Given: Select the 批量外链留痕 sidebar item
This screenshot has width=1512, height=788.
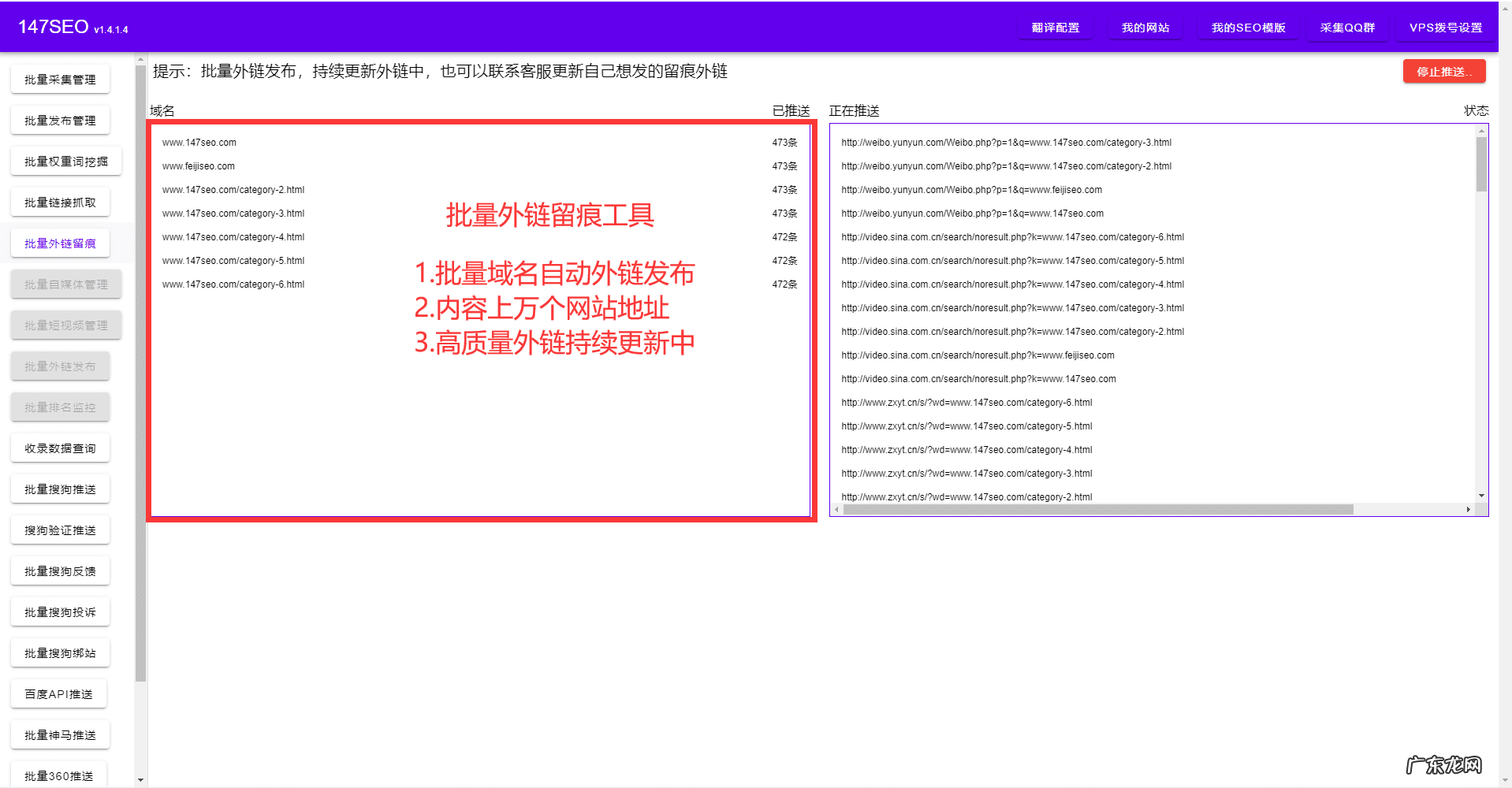Looking at the screenshot, I should point(60,243).
